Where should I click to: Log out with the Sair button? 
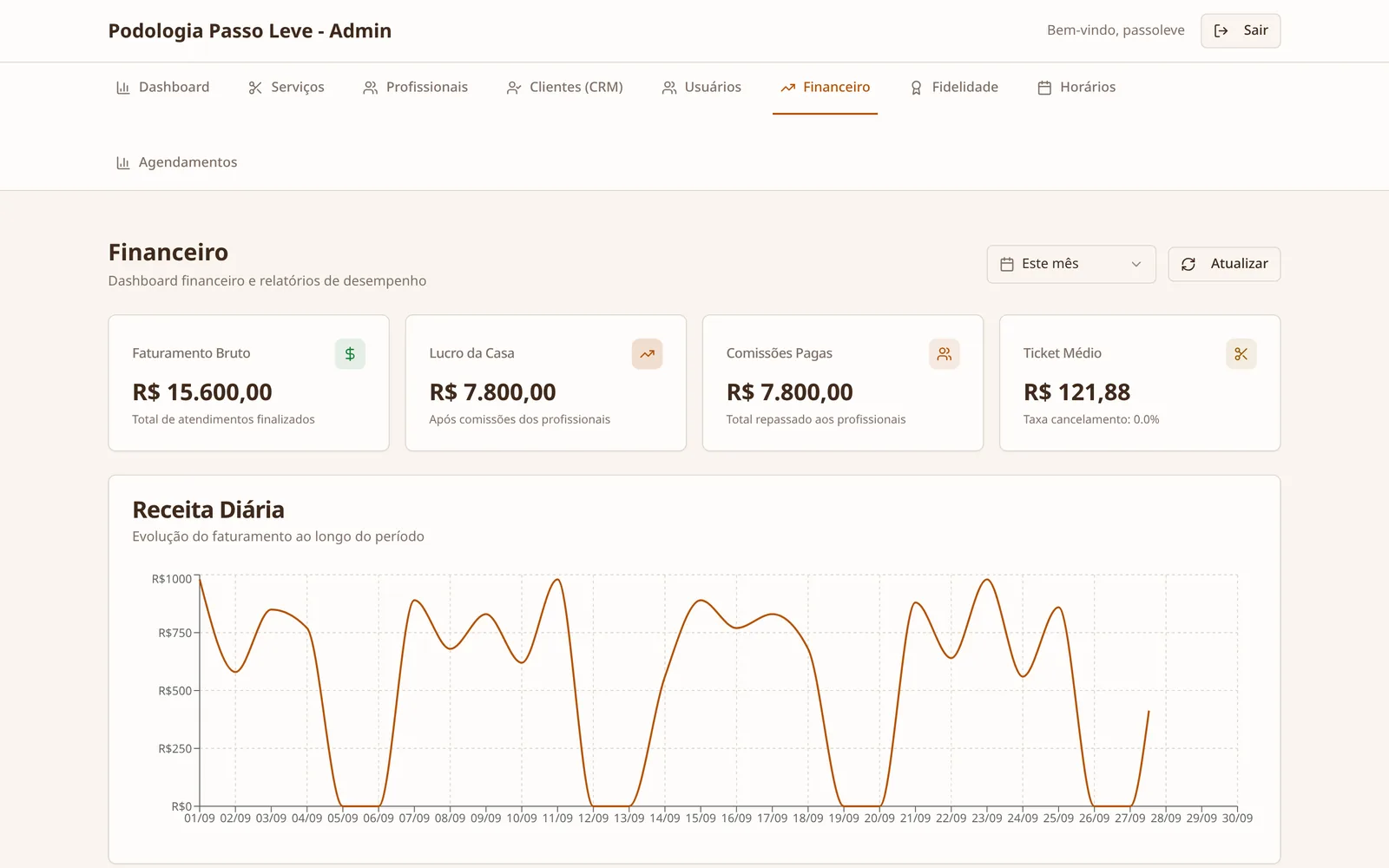point(1241,31)
